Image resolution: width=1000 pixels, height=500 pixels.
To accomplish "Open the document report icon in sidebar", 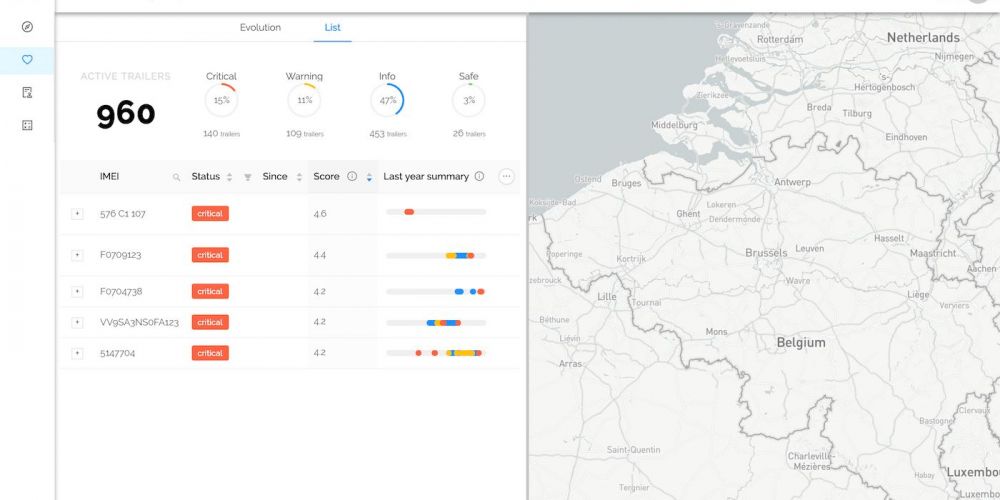I will click(27, 92).
